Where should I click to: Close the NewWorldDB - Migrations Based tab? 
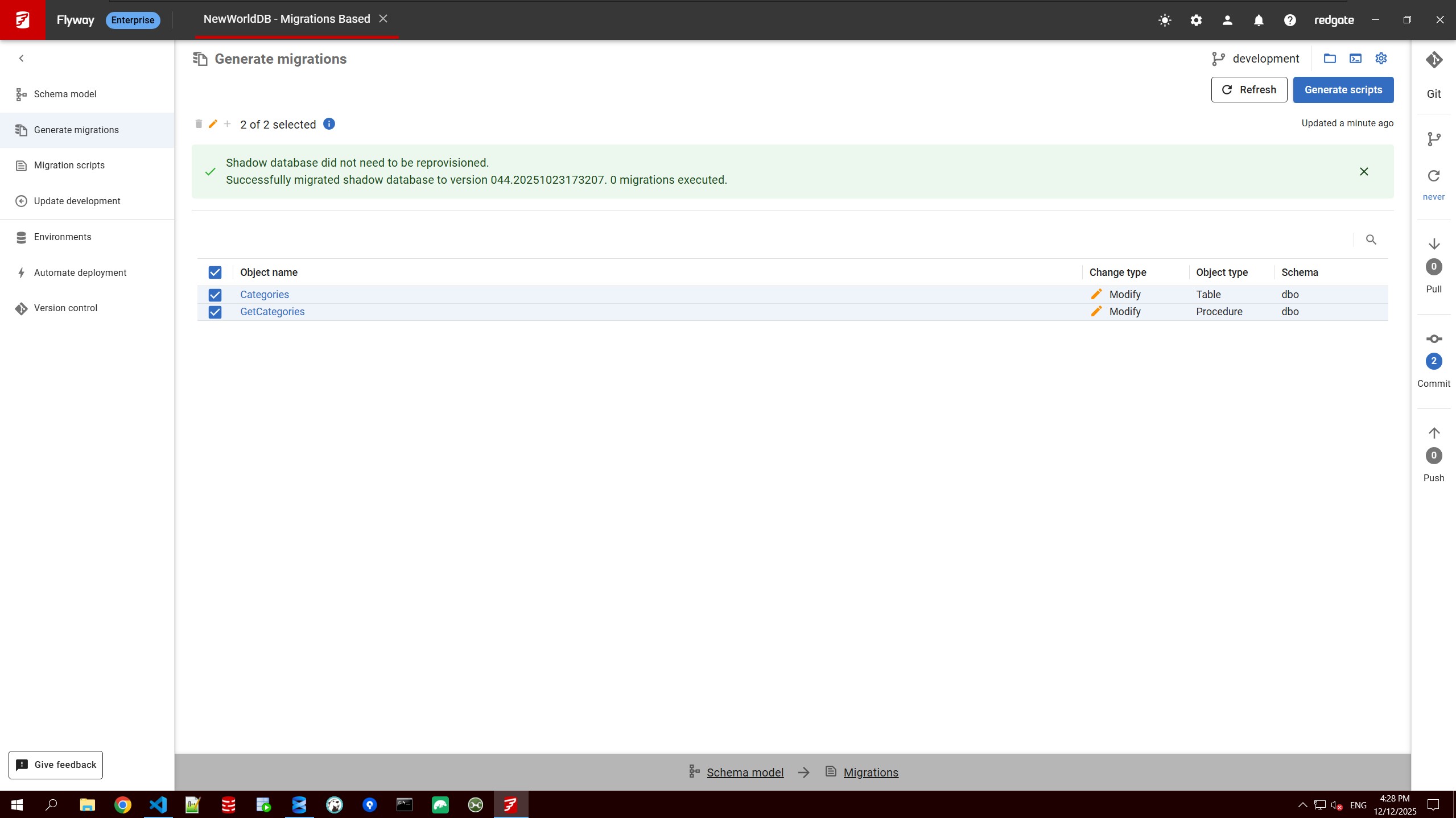pos(383,18)
